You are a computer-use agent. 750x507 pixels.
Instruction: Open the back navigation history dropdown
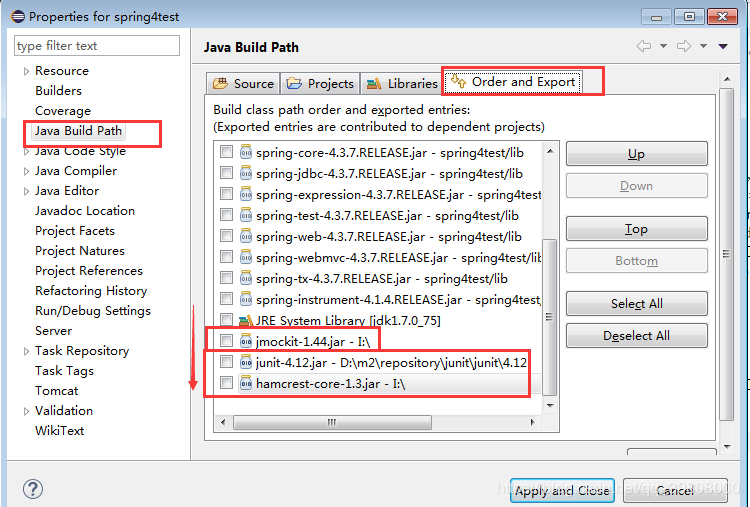point(663,46)
